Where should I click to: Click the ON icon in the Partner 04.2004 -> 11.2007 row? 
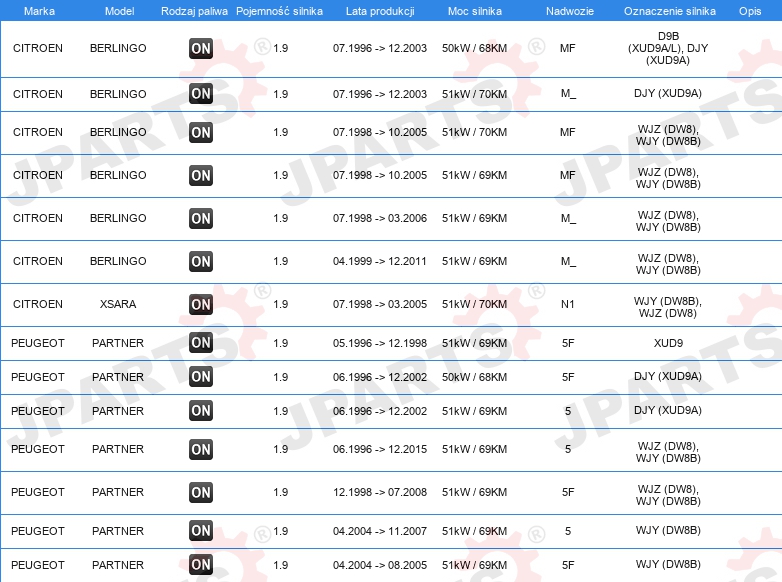coord(201,531)
